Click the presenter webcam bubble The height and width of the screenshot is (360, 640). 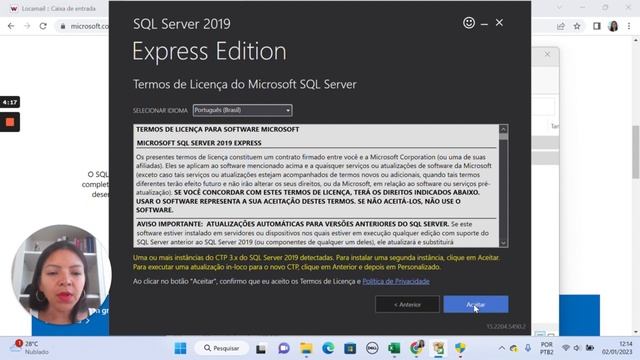click(x=61, y=274)
